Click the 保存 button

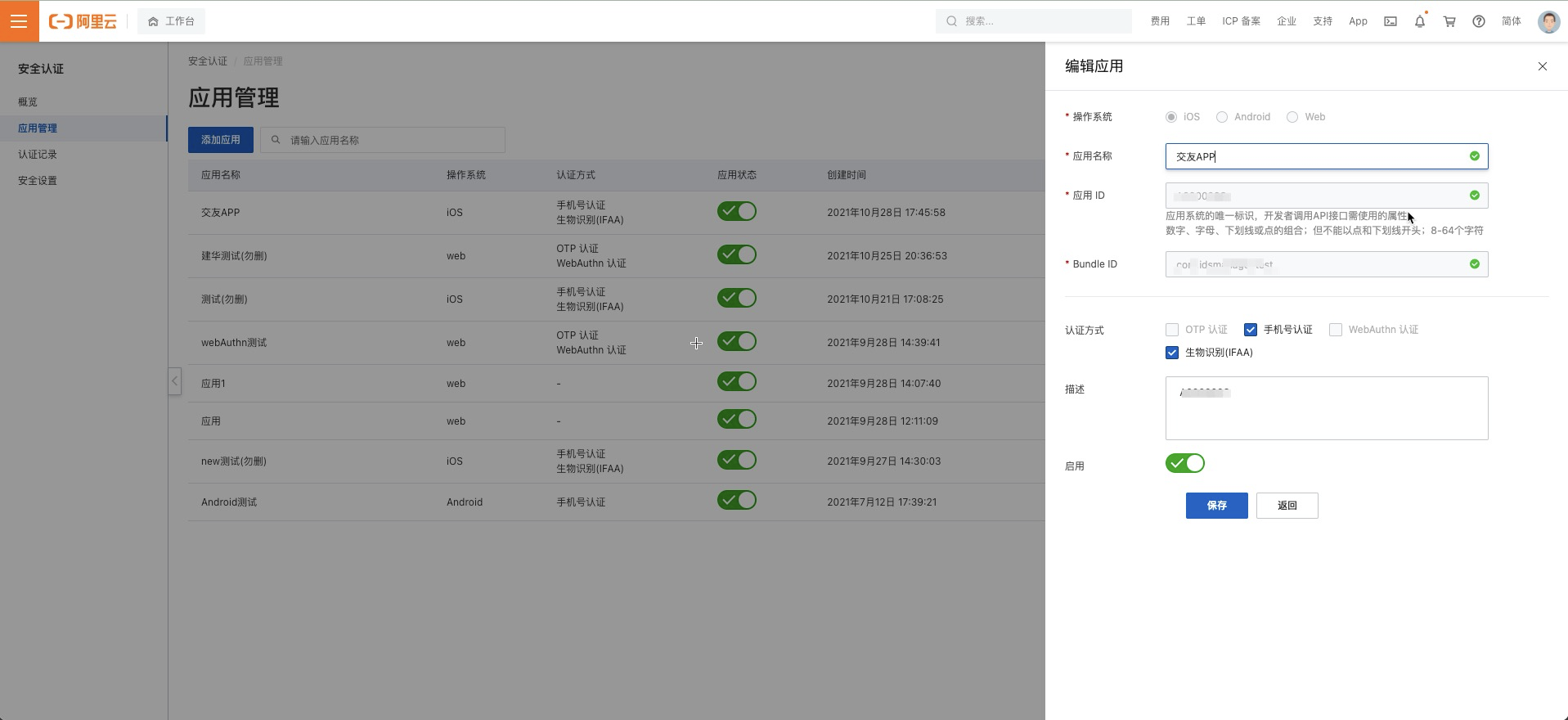click(x=1217, y=506)
